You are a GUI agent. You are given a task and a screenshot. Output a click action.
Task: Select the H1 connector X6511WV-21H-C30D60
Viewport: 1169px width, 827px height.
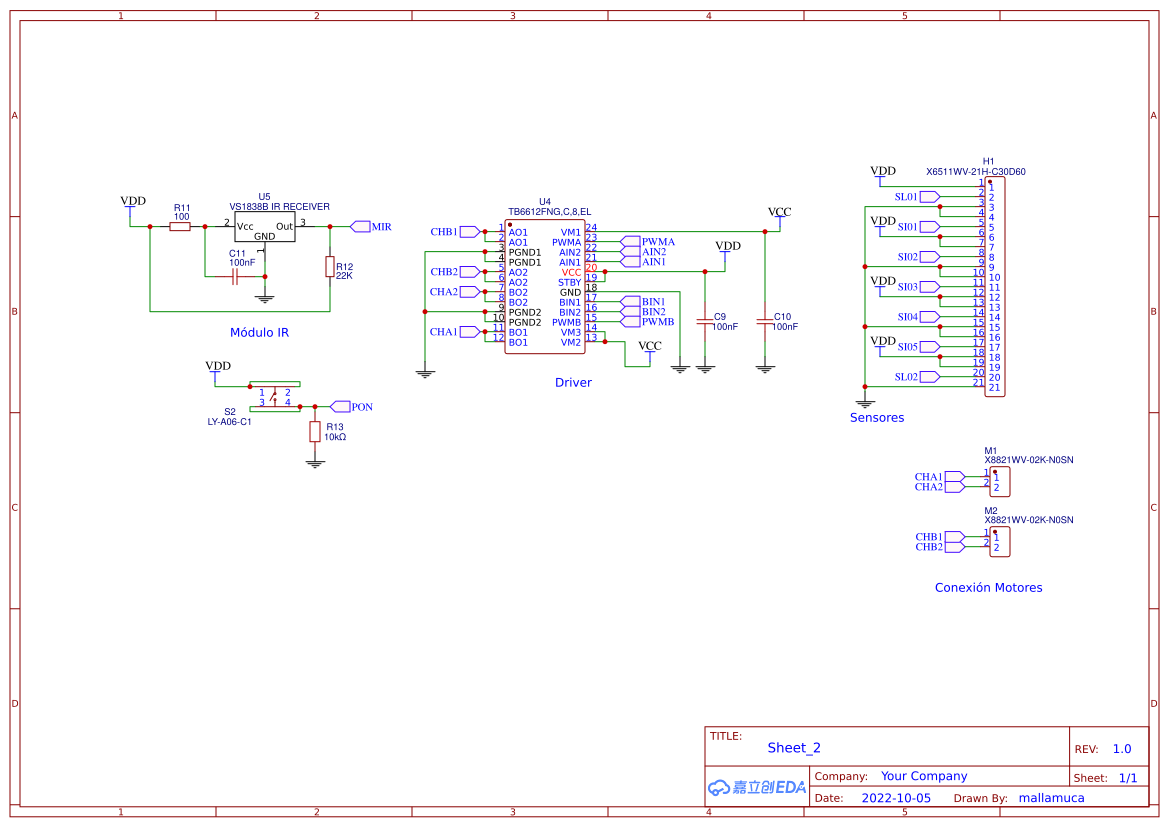tap(994, 285)
